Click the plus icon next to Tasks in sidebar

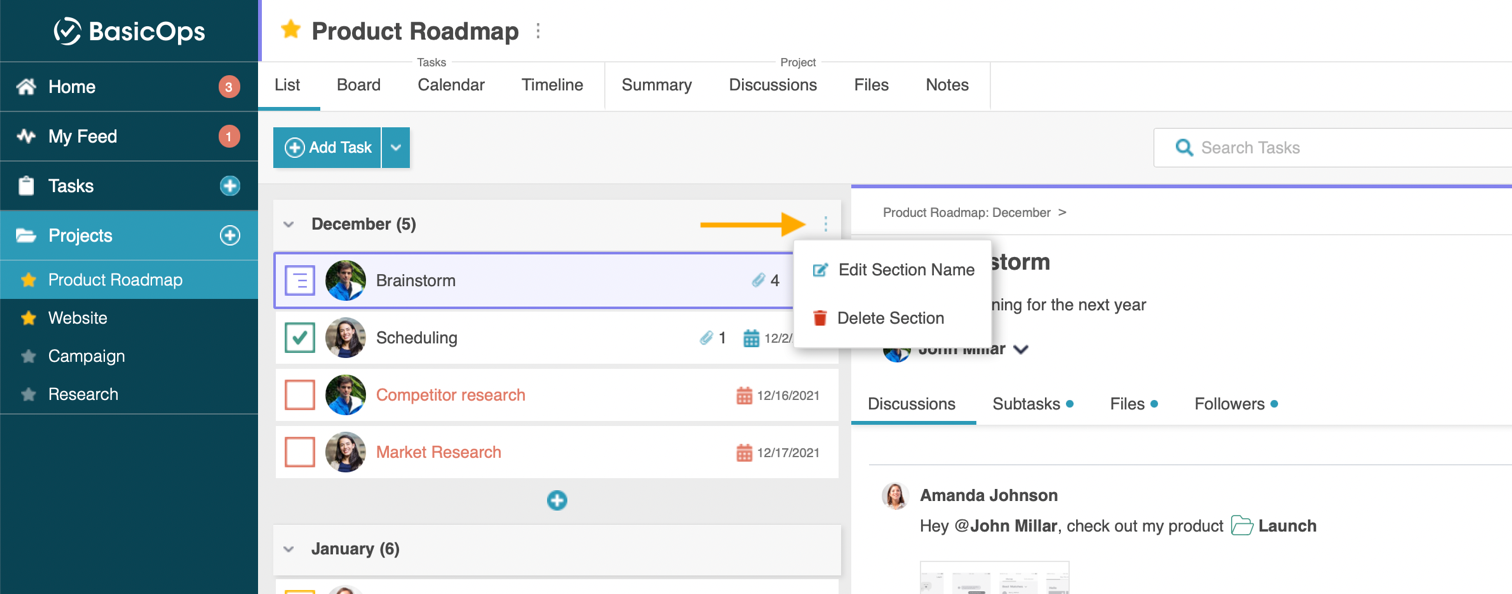[x=230, y=186]
